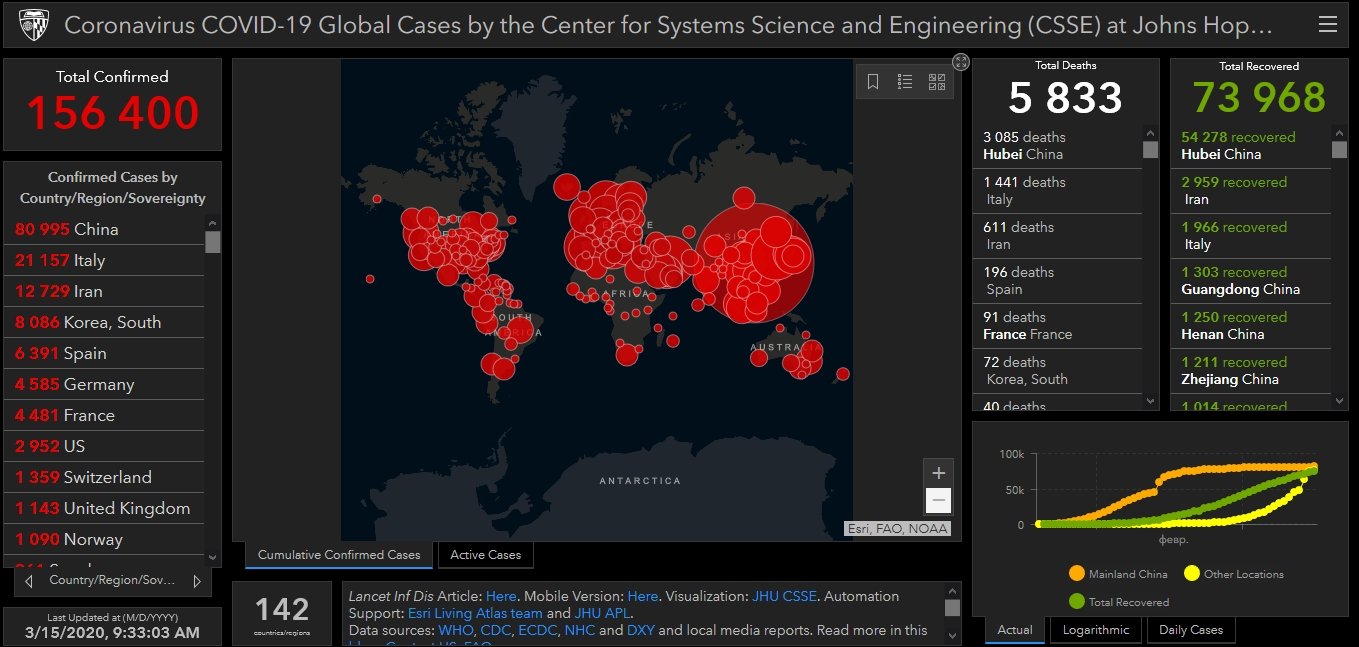
Task: Select '196 deaths Spain' entry
Action: 1058,281
